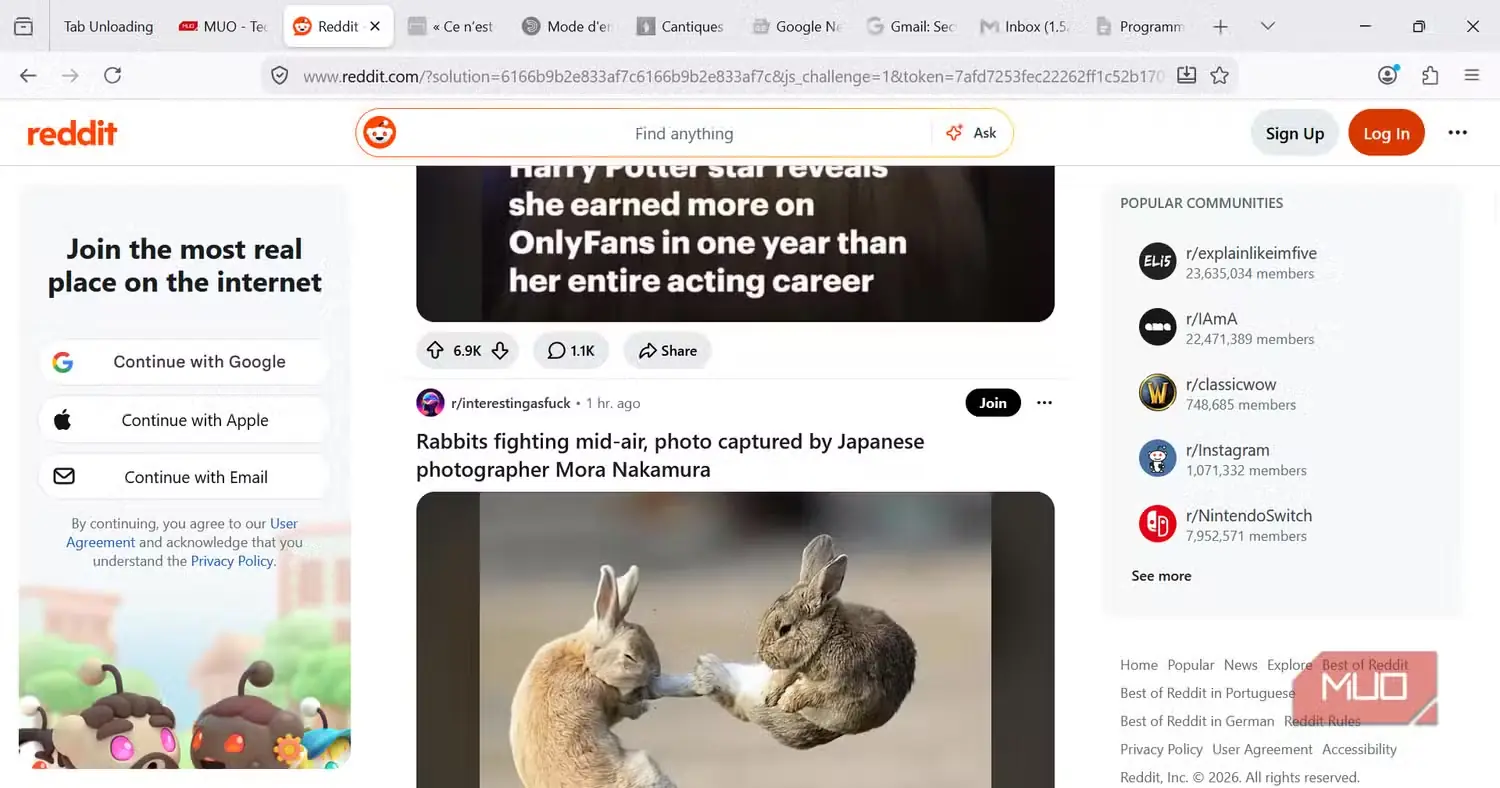Image resolution: width=1500 pixels, height=788 pixels.
Task: Click the r/classicwow community icon
Action: (x=1158, y=393)
